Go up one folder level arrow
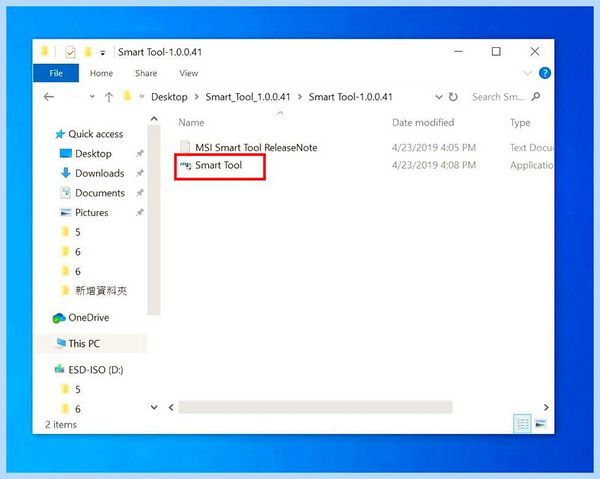Screen dimensions: 600x479 [x=109, y=97]
